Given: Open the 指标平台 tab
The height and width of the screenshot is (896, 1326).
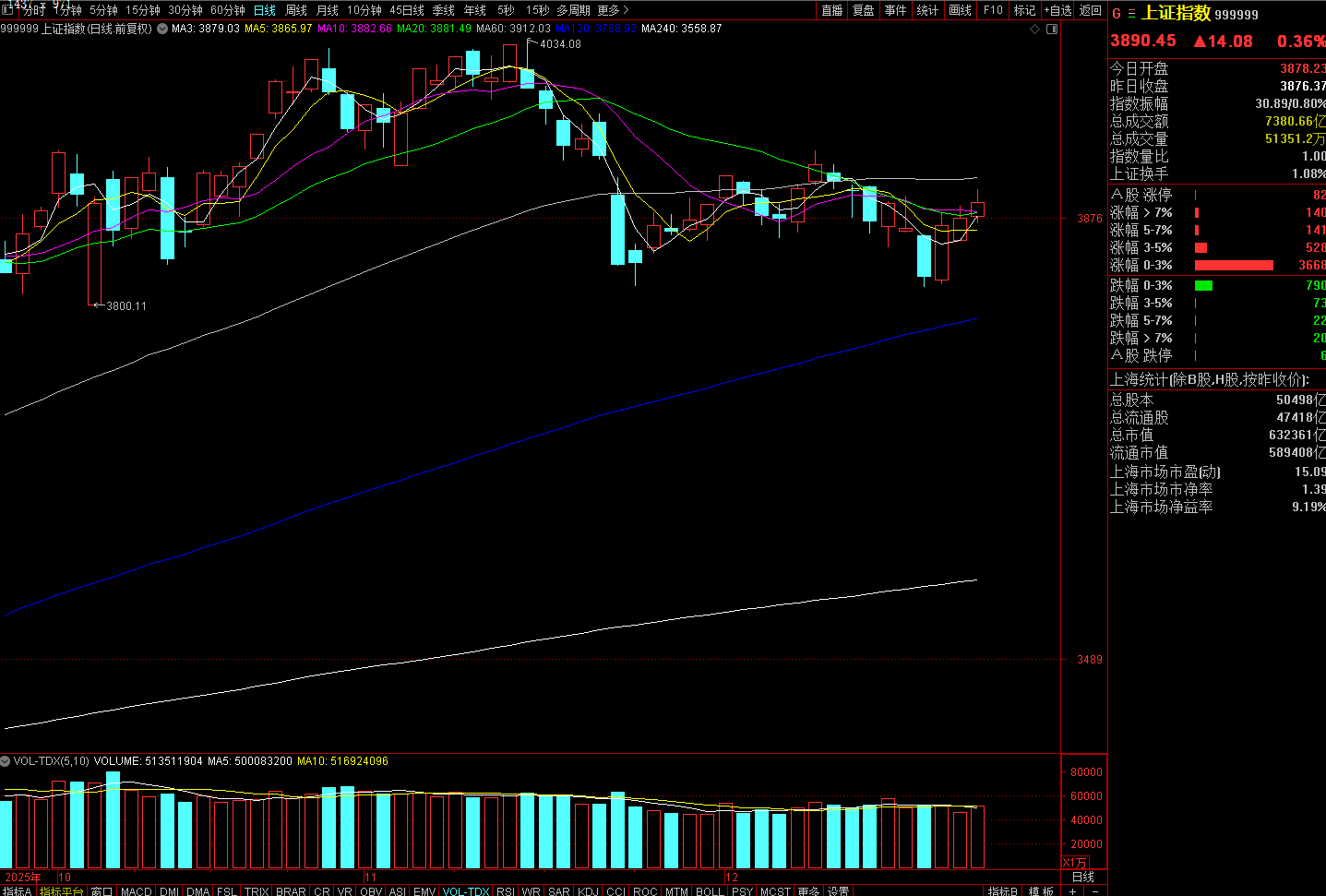Looking at the screenshot, I should point(62,890).
